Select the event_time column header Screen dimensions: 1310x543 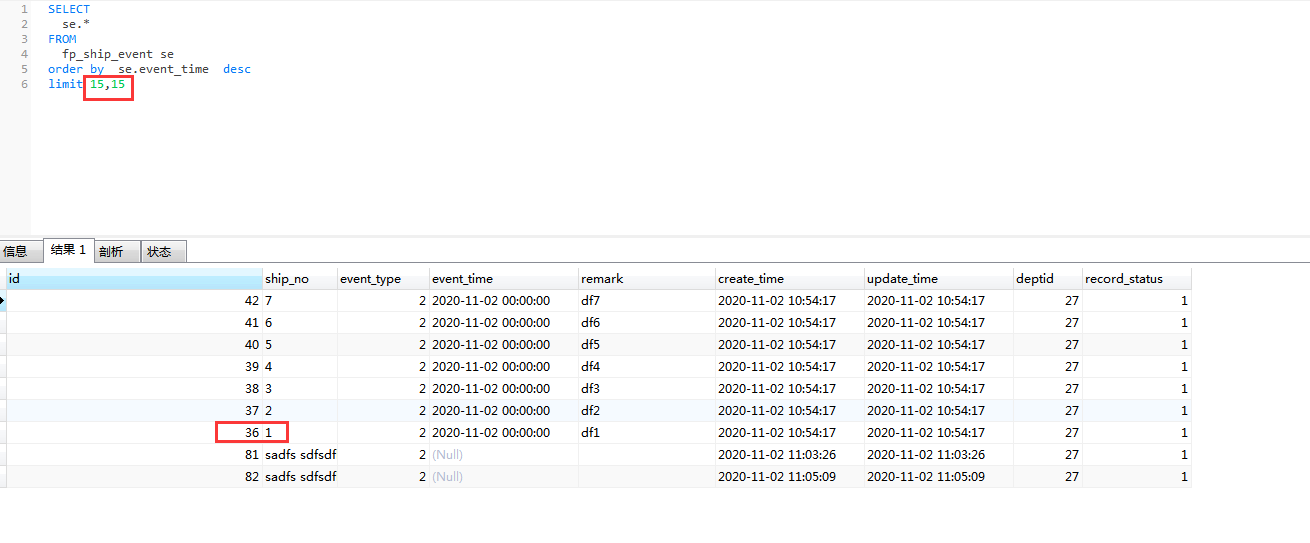coord(503,279)
